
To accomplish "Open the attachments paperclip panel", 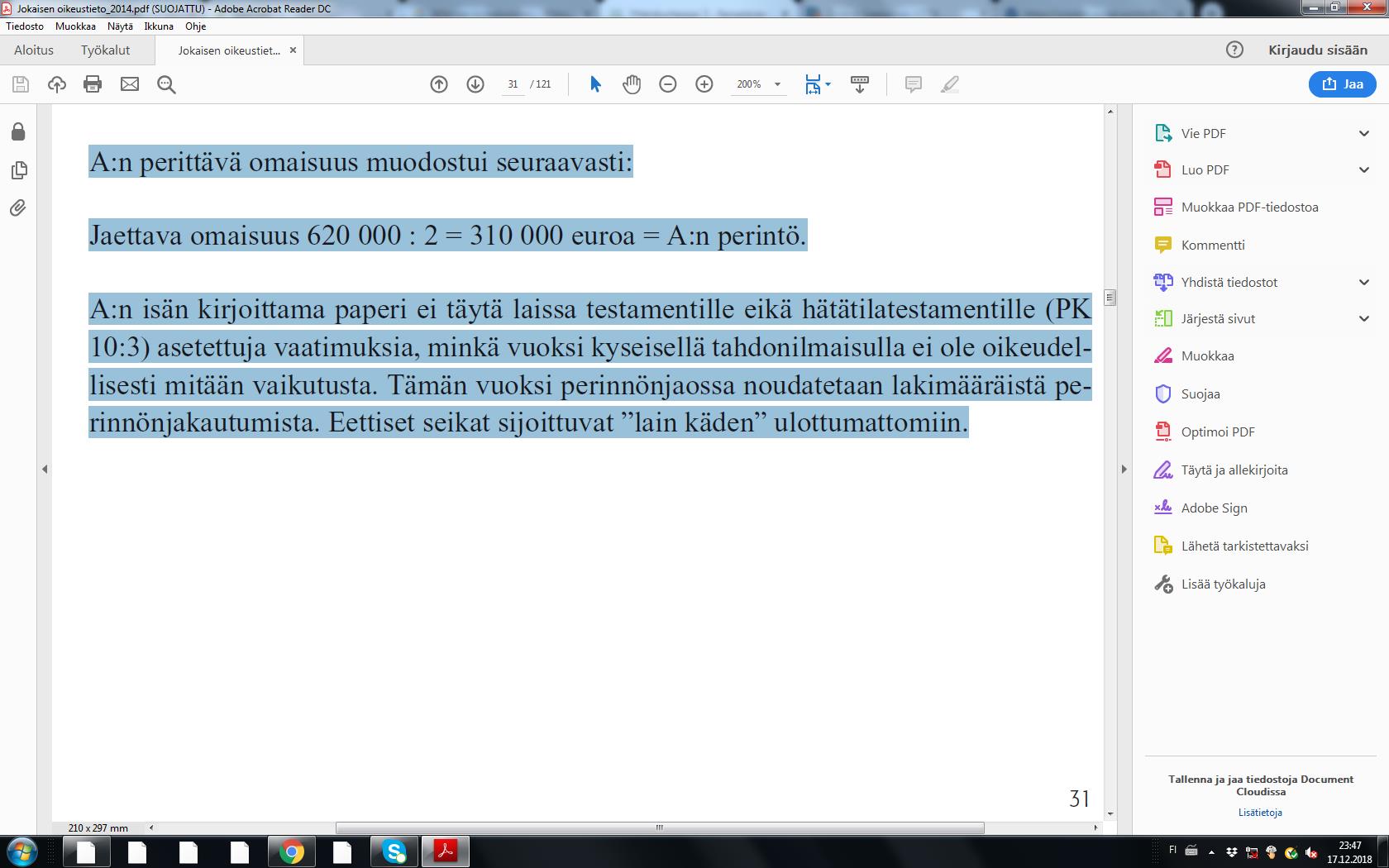I will pos(18,207).
